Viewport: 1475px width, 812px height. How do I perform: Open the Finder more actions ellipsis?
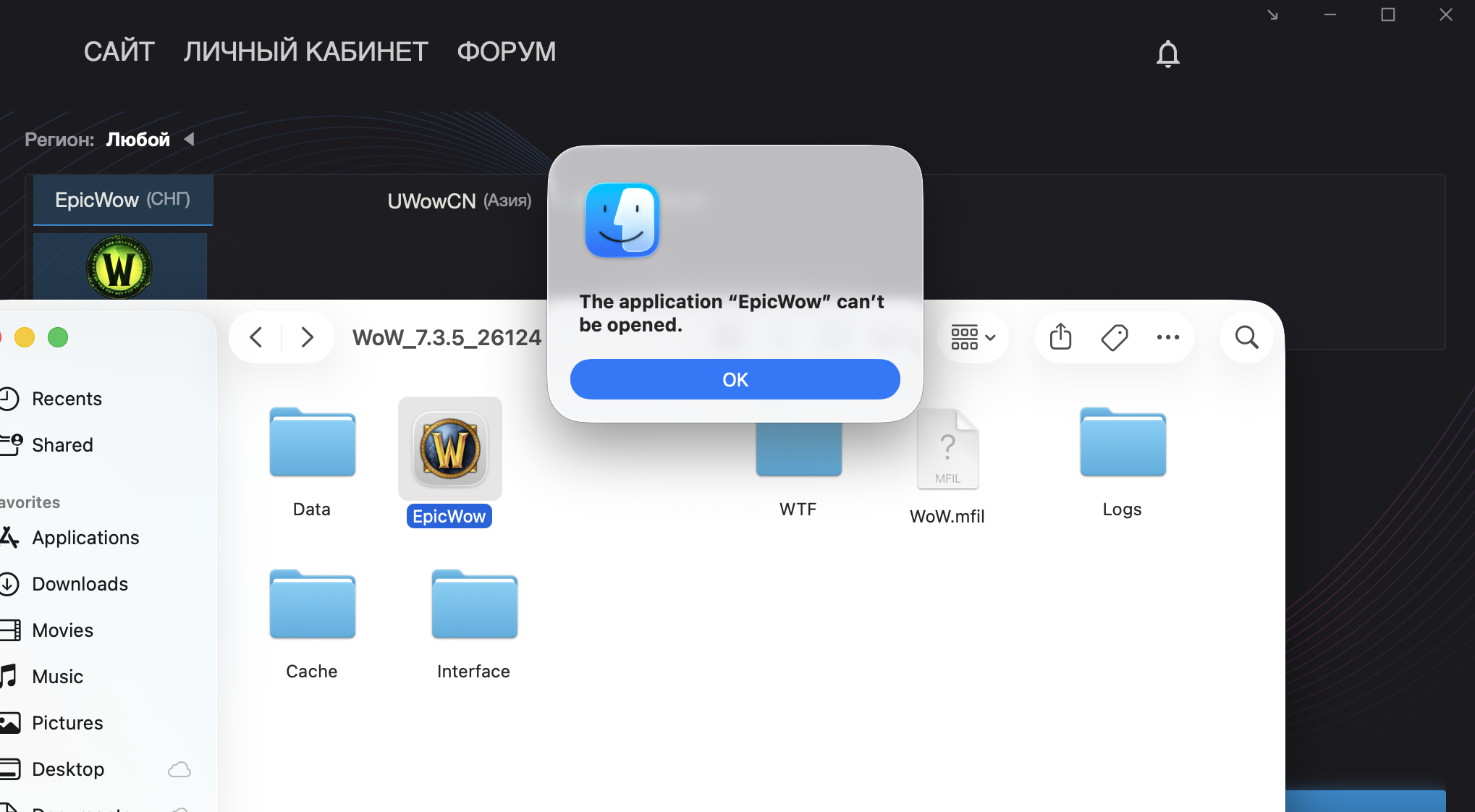pos(1167,337)
